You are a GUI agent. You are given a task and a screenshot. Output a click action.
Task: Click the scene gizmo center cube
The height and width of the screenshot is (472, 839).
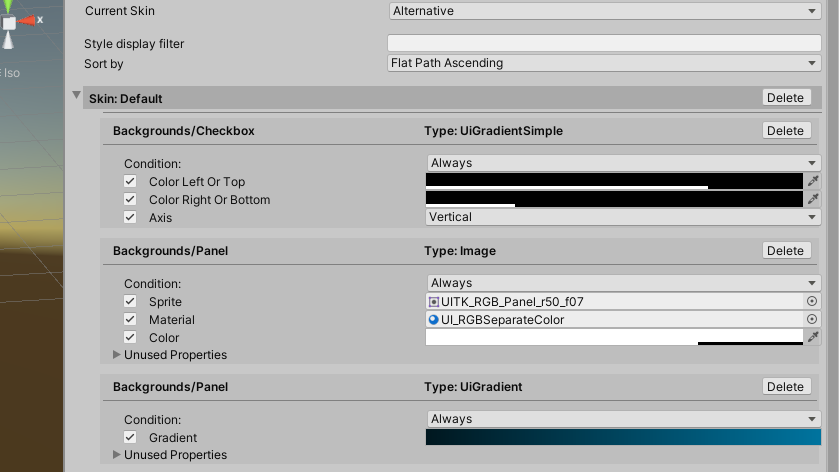point(9,22)
